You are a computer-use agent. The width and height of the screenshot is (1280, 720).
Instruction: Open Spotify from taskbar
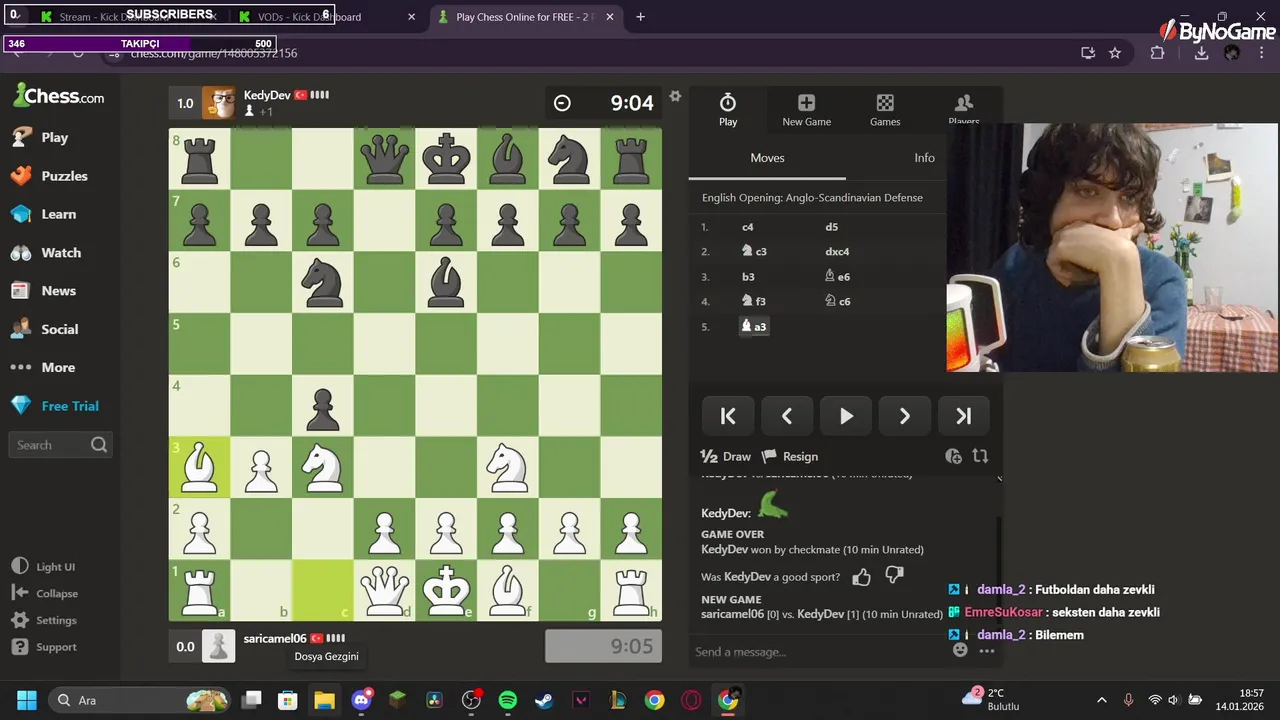click(x=507, y=700)
